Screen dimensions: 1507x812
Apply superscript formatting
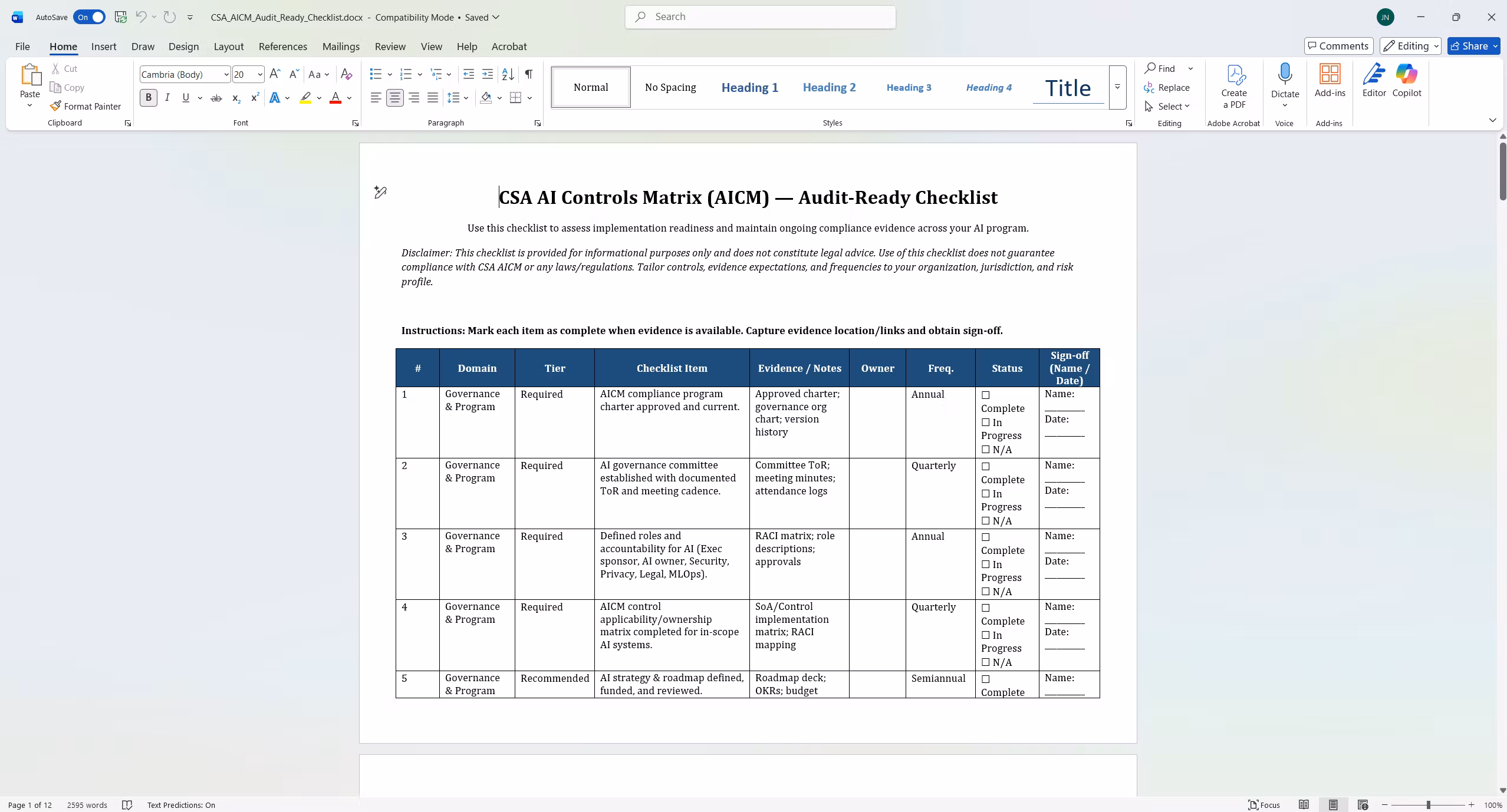[x=255, y=98]
